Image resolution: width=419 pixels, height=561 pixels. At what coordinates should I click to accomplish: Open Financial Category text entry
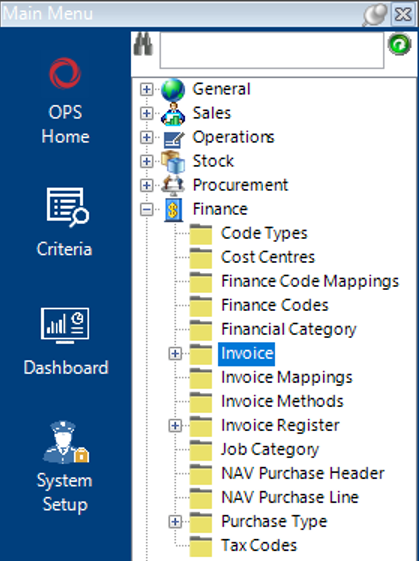[x=289, y=329]
